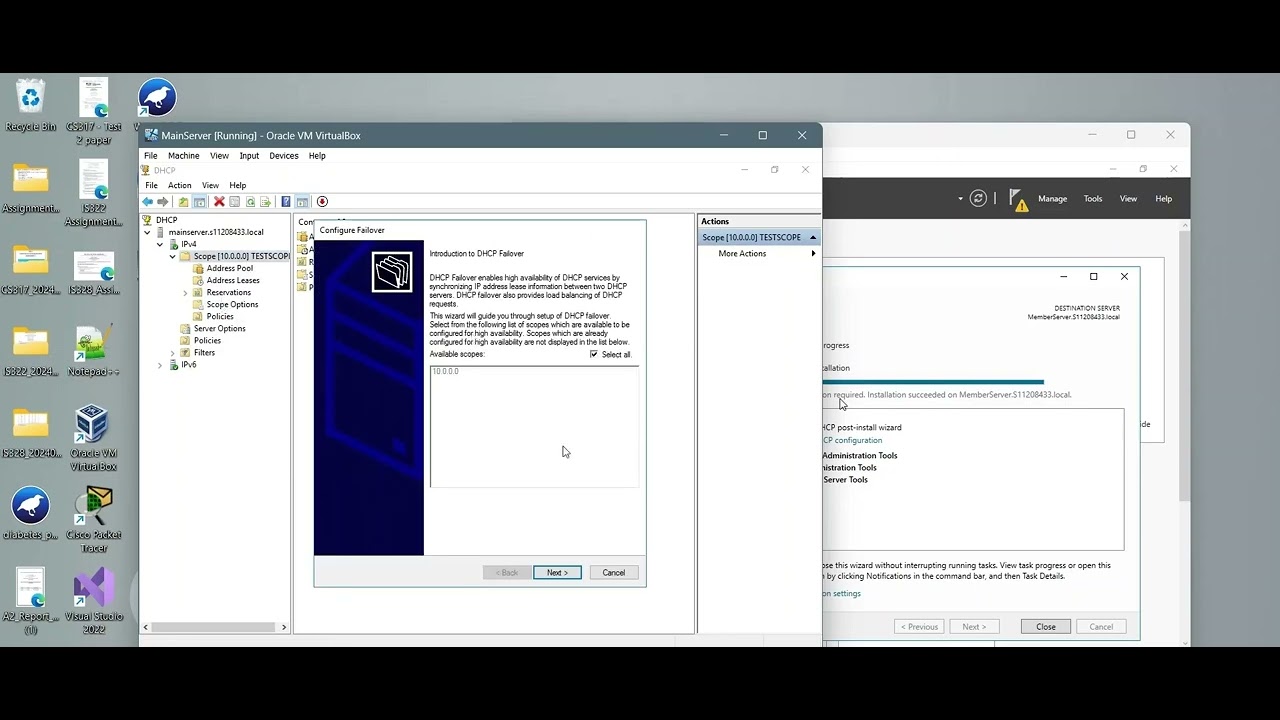The width and height of the screenshot is (1280, 720).
Task: Click the DHCP tree horizontal scrollbar
Action: coord(215,627)
